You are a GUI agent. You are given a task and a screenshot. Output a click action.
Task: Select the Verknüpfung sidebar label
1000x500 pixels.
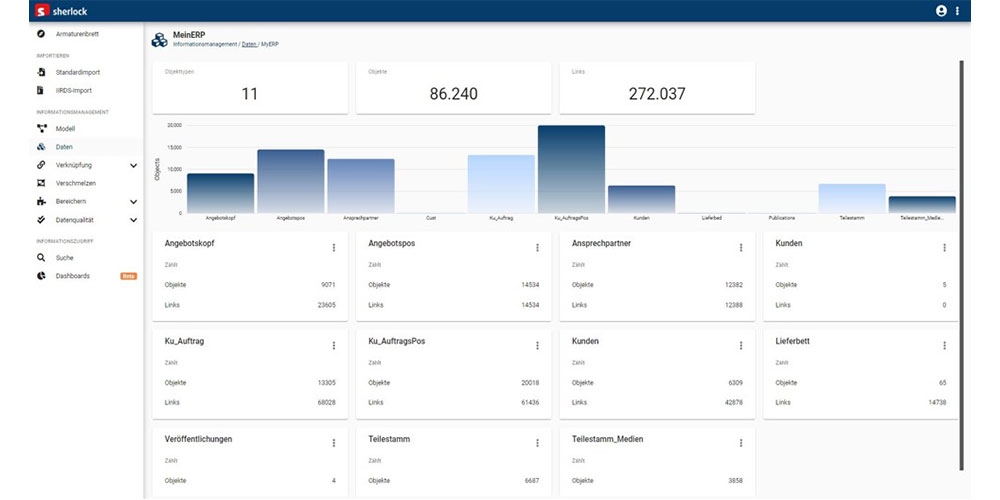tap(74, 165)
